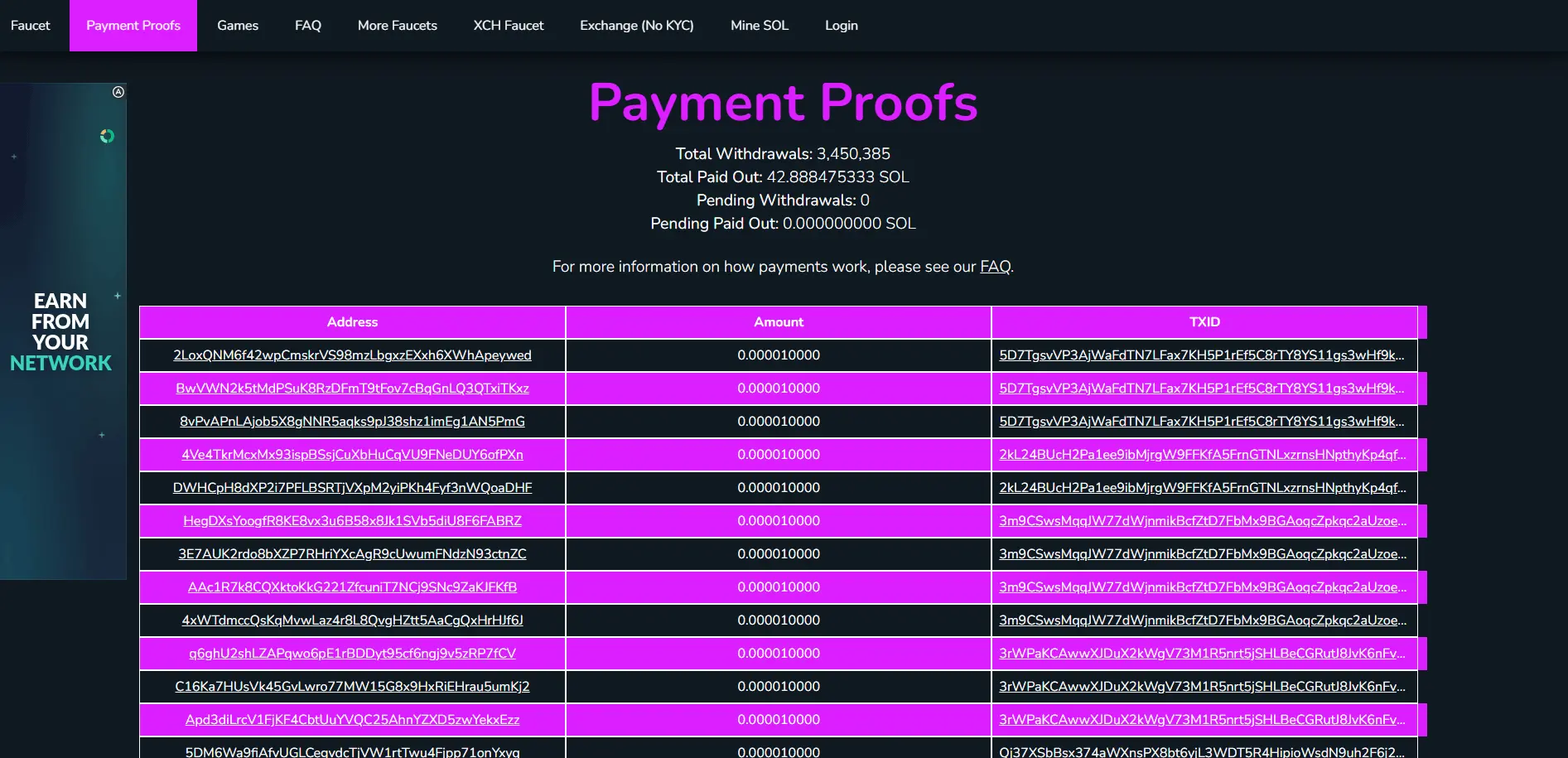Open TXID in BwVWN2k5tMd address row

(1202, 389)
